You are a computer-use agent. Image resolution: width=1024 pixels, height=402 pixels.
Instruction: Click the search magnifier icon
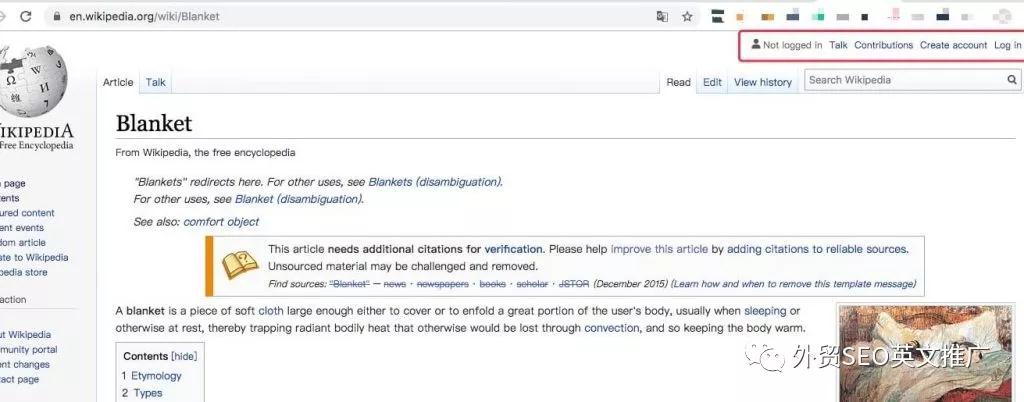coord(1013,80)
